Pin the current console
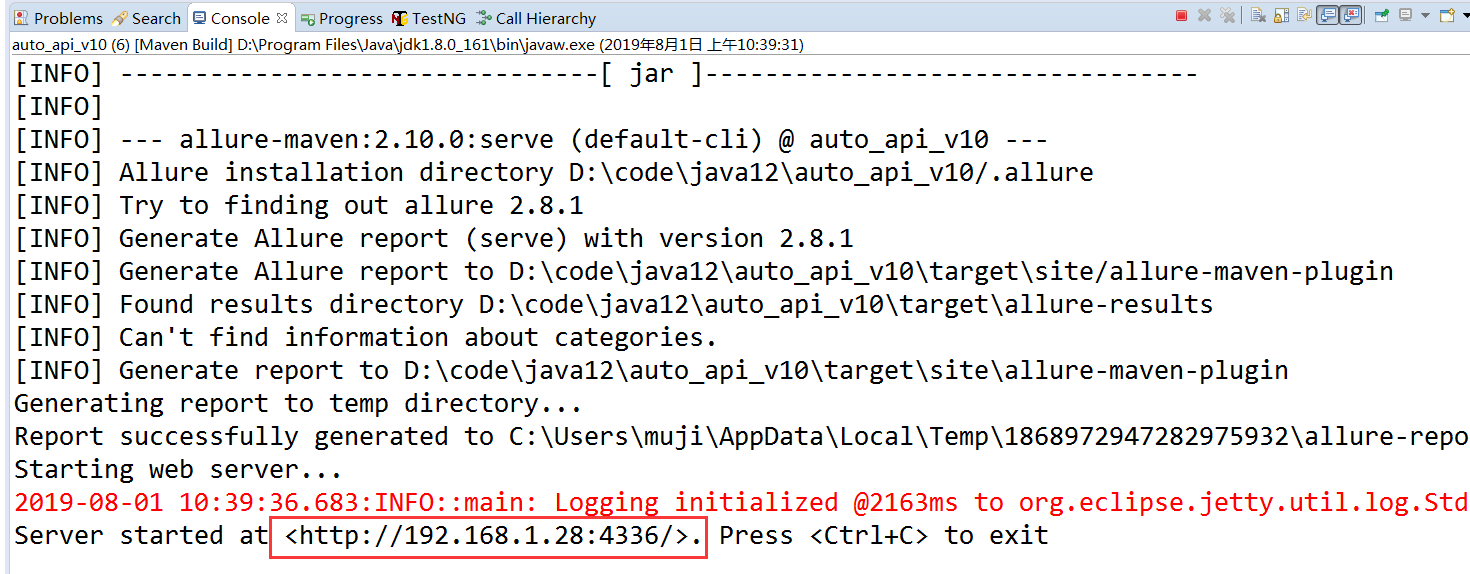This screenshot has width=1470, height=574. pyautogui.click(x=1381, y=15)
